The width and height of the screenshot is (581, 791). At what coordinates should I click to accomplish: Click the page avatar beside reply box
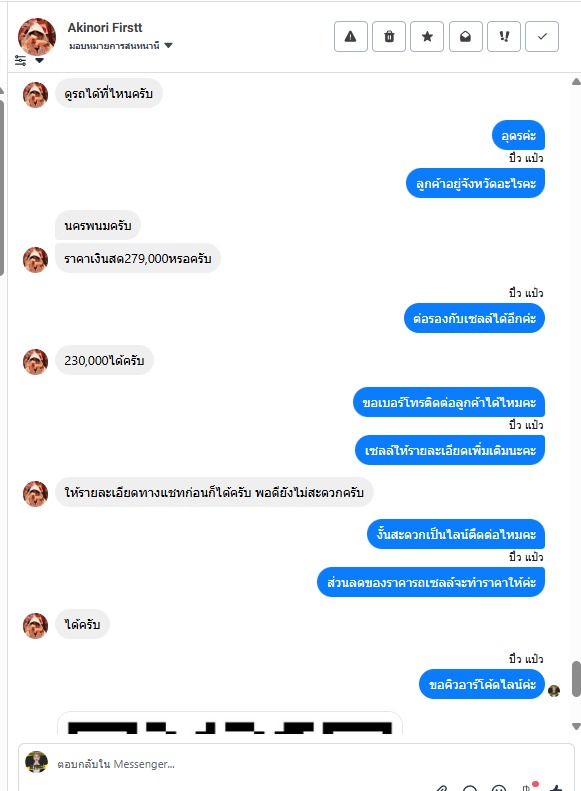click(x=36, y=762)
